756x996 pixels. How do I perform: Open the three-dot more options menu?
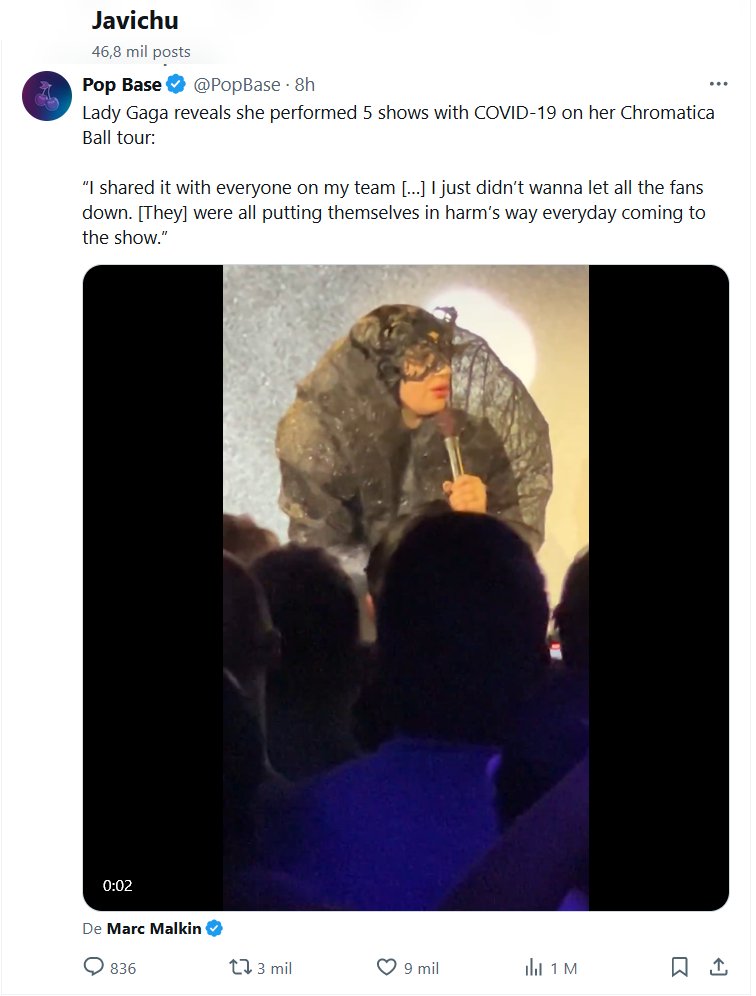718,85
